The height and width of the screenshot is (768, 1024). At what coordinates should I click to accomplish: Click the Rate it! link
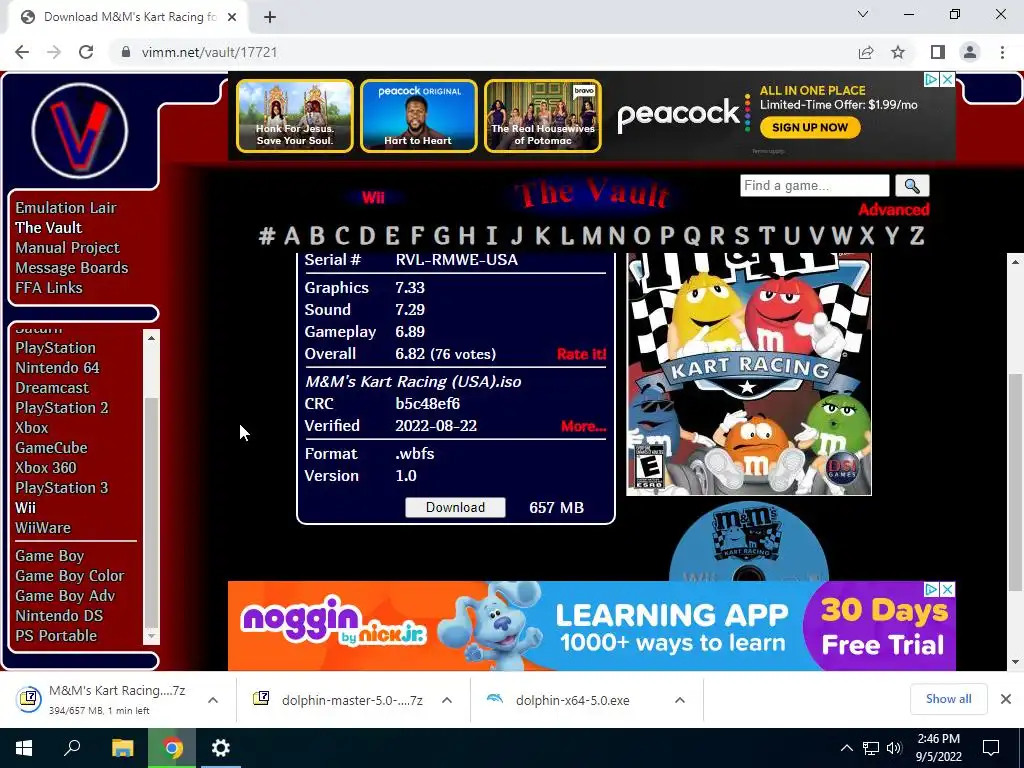click(581, 354)
